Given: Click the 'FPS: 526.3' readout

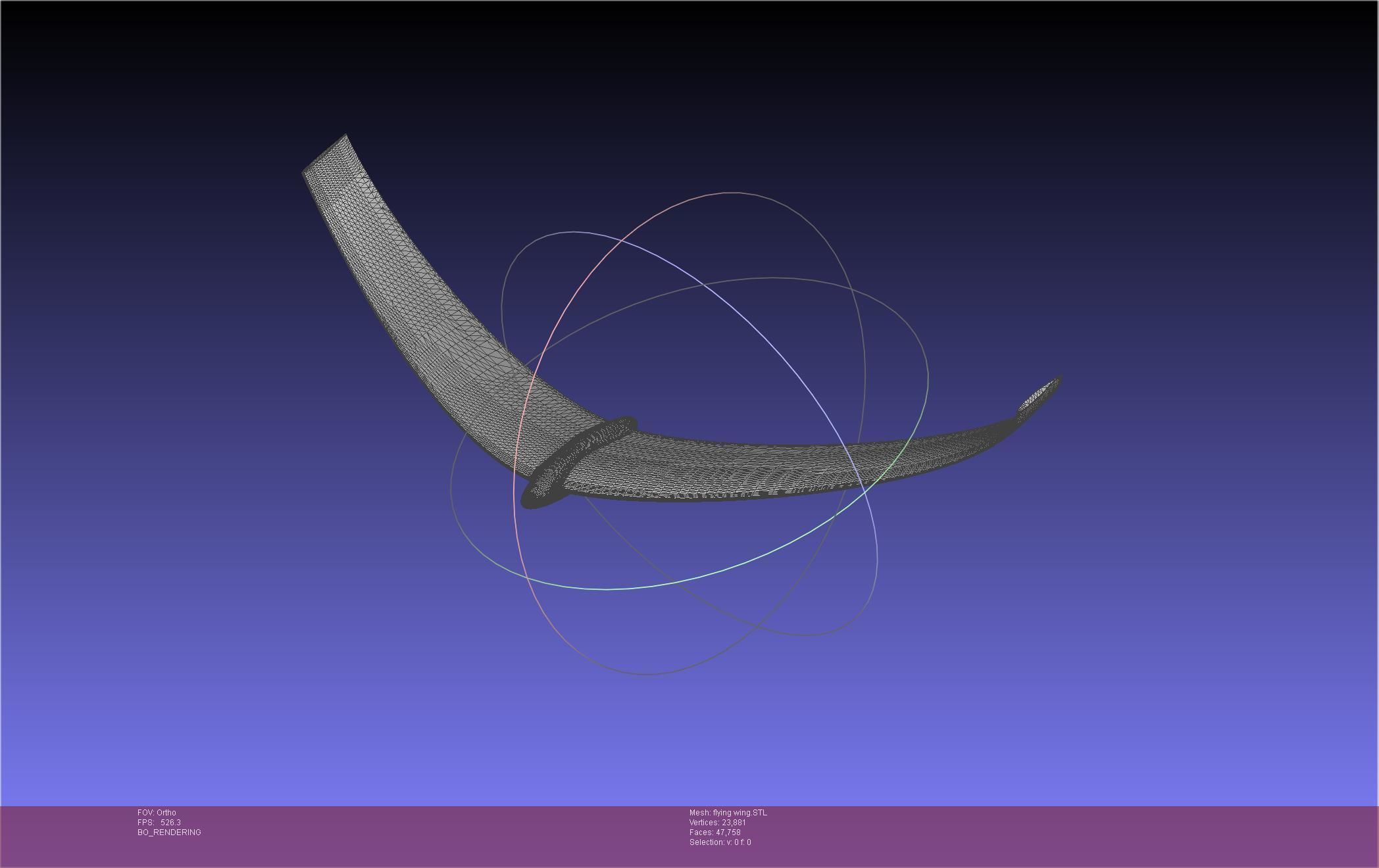Looking at the screenshot, I should 159,823.
